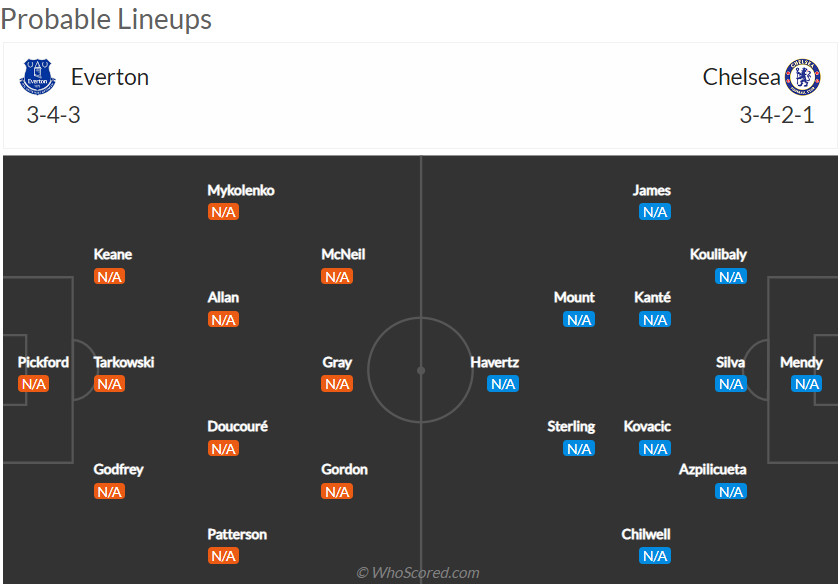Viewport: 840px width, 584px height.
Task: Click the WhoScored.com watermark
Action: tap(418, 573)
